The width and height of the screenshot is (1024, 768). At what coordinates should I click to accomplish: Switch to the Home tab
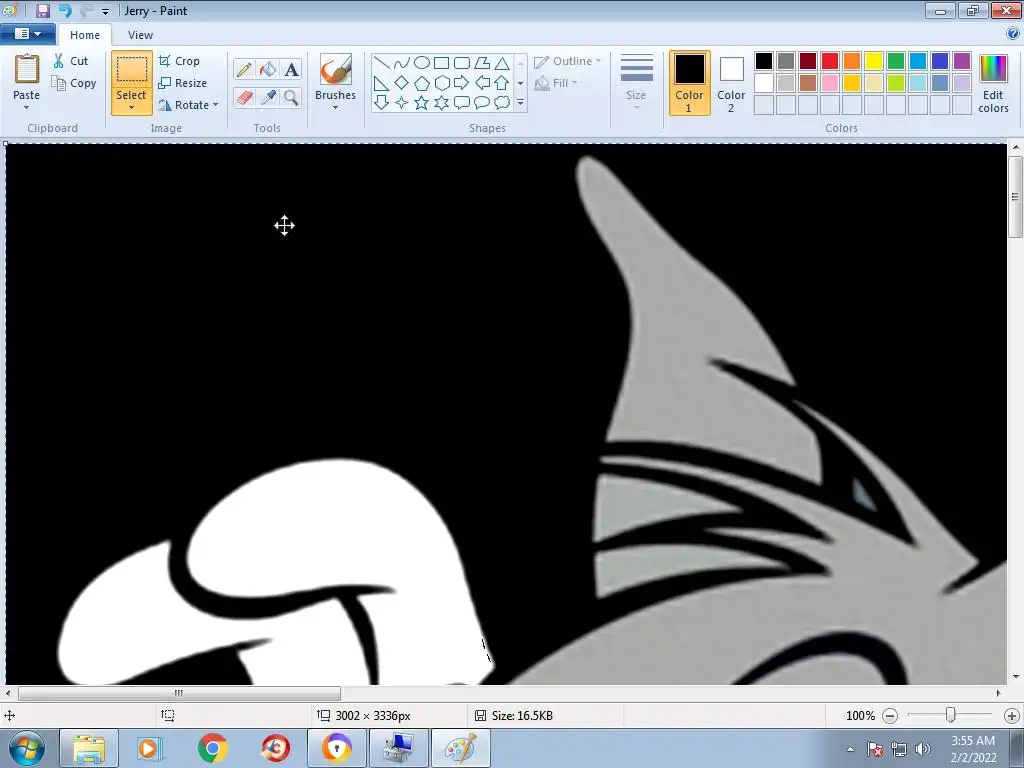[85, 35]
